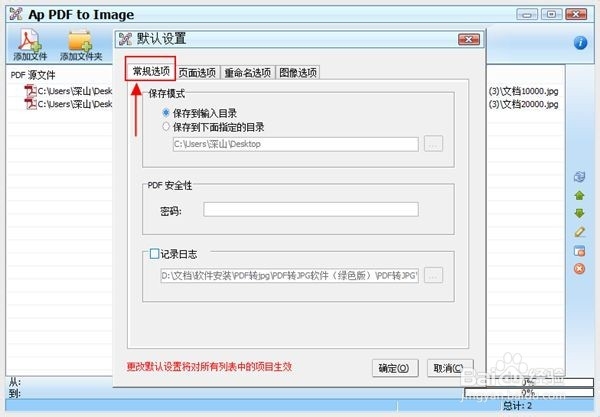
Task: Click the 默认设置 dialog title icon
Action: tap(125, 39)
